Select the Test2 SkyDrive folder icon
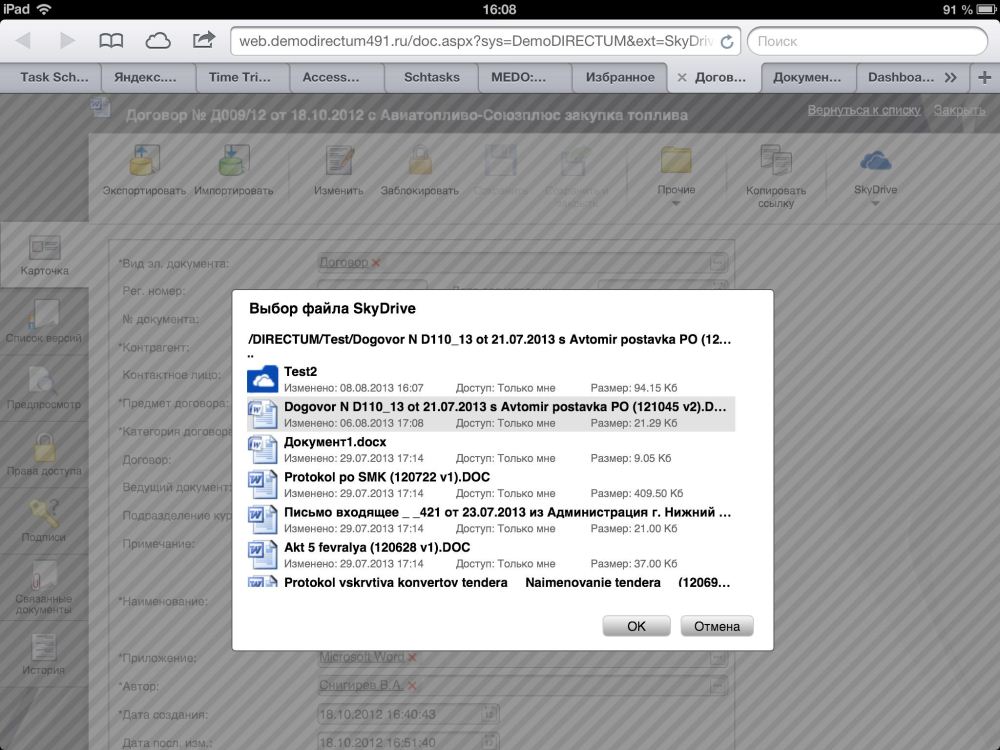 [263, 379]
